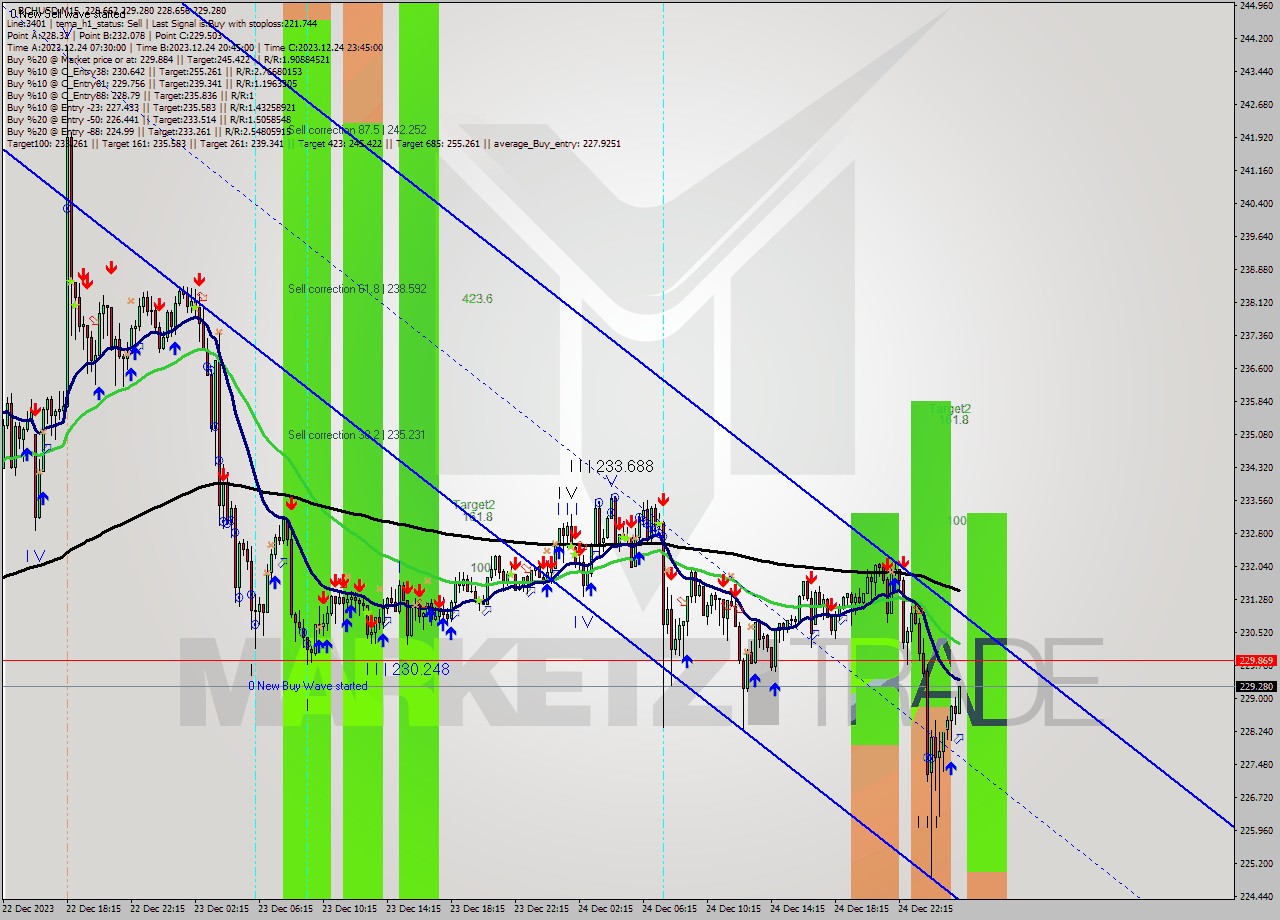Select the 224.440 price axis label
Screen dimensions: 1280x920
(1256, 896)
